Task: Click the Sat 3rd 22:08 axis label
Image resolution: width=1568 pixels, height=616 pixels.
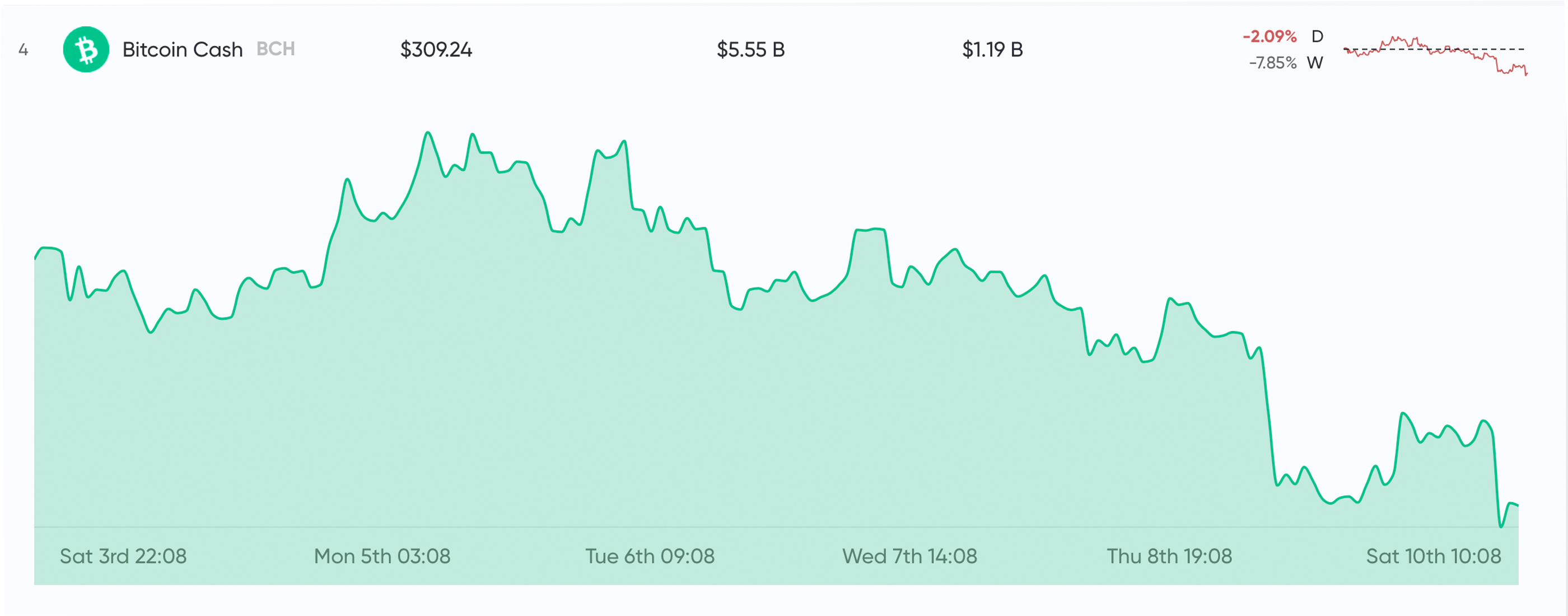Action: (123, 556)
